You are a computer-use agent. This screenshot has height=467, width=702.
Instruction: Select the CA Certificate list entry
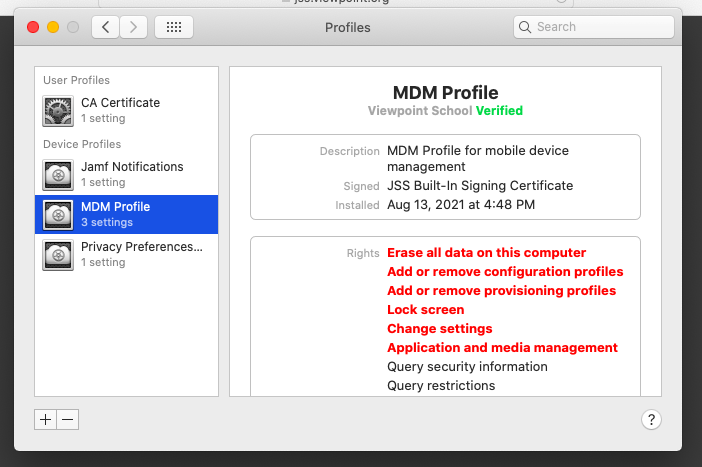point(120,103)
